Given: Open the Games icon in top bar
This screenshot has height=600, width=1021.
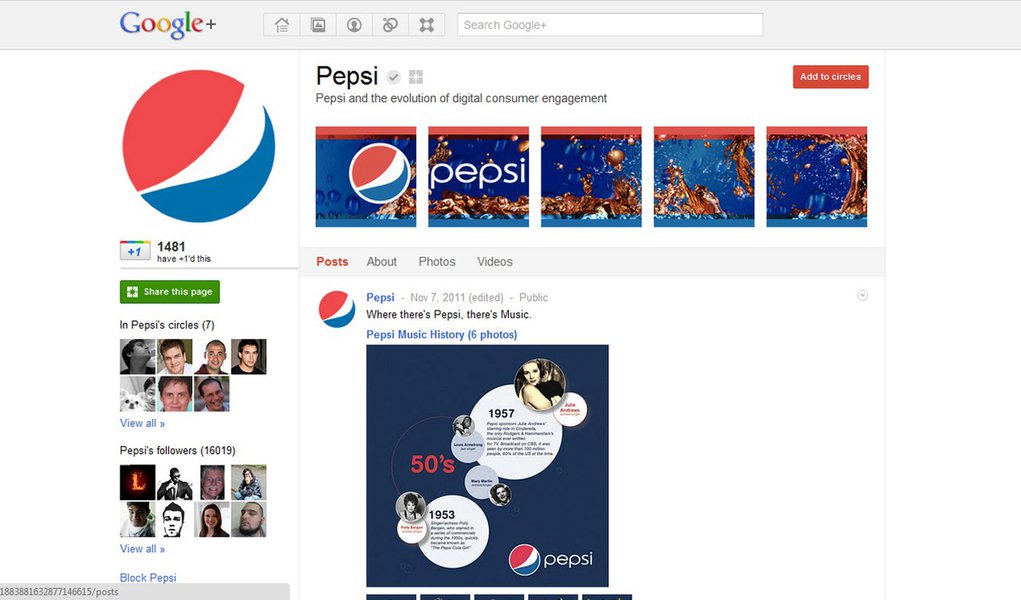Looking at the screenshot, I should pos(427,25).
